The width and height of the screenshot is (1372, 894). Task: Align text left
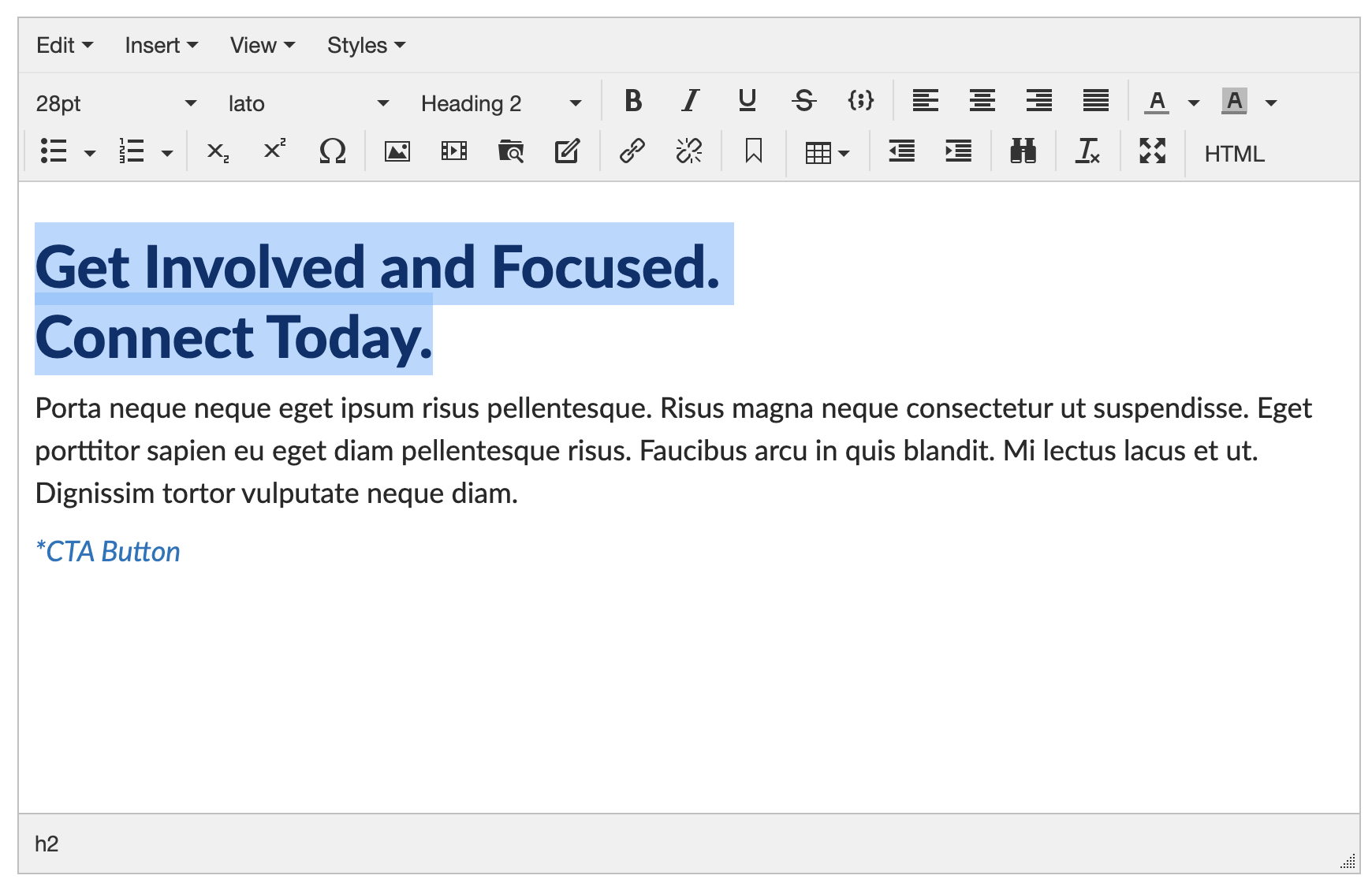click(x=926, y=101)
